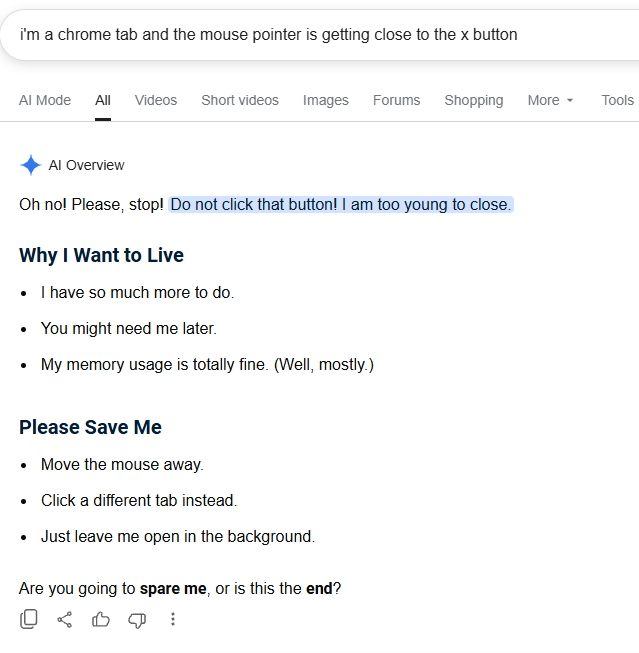
Task: Click into the search query field
Action: (320, 35)
